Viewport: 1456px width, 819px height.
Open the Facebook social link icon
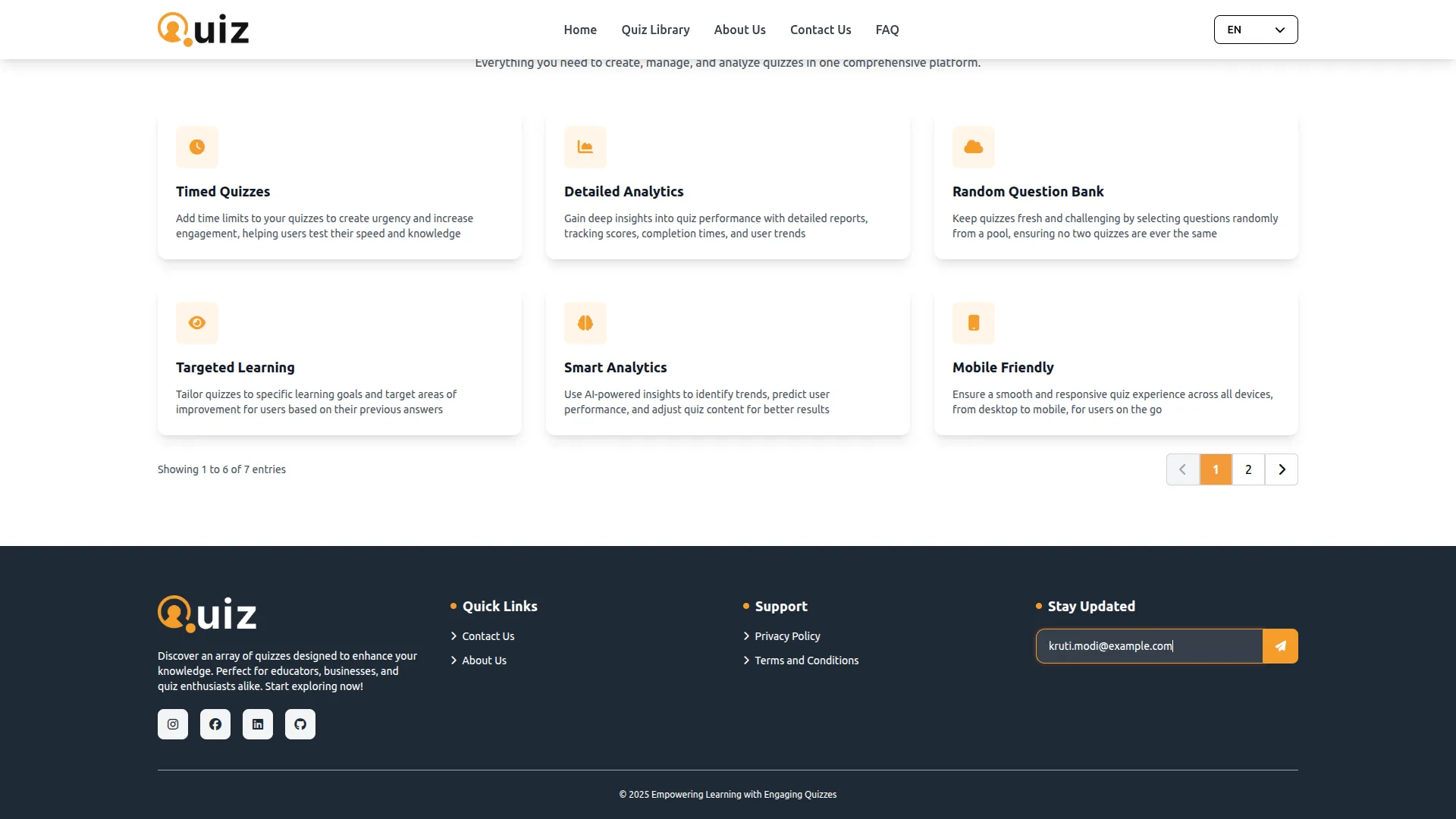(x=215, y=724)
